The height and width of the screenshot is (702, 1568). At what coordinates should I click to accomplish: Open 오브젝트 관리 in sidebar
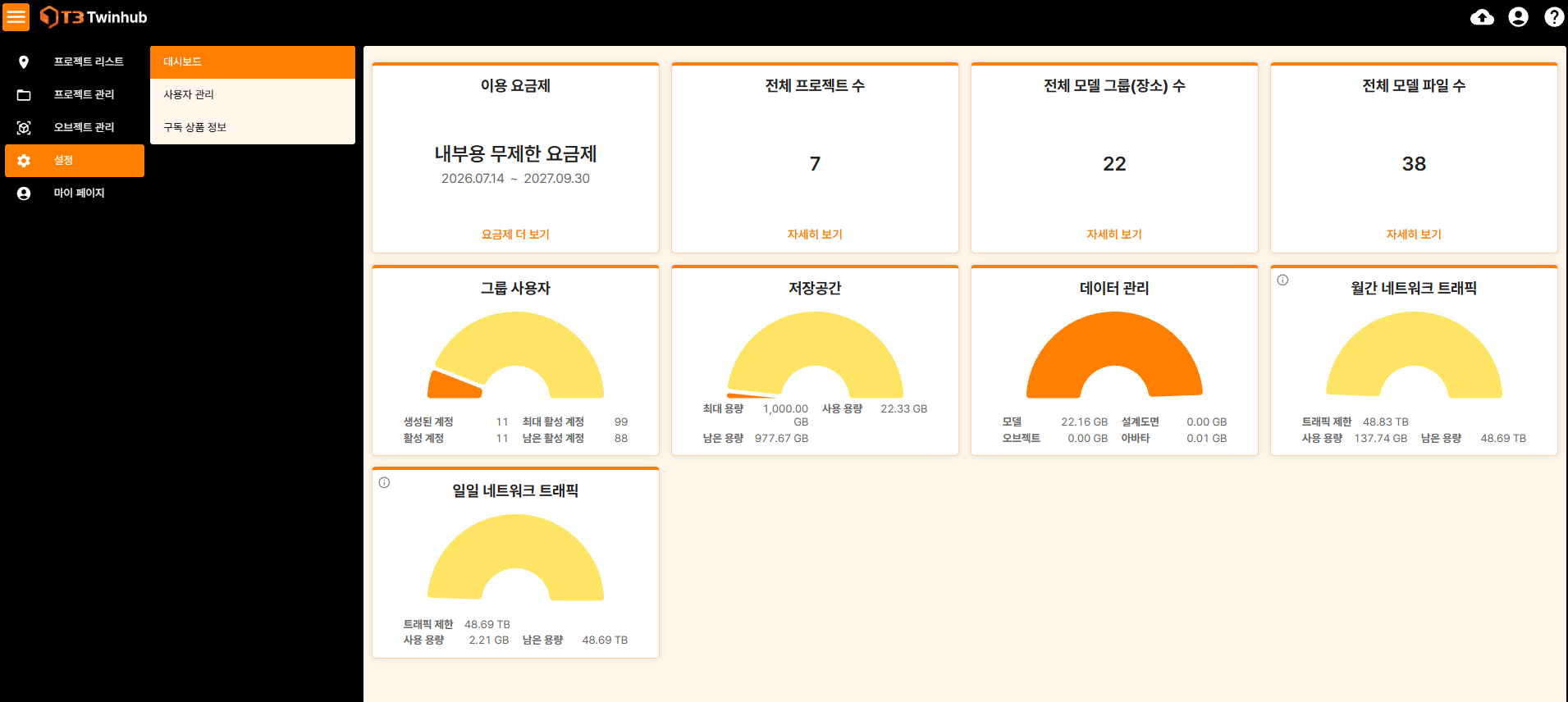click(75, 128)
